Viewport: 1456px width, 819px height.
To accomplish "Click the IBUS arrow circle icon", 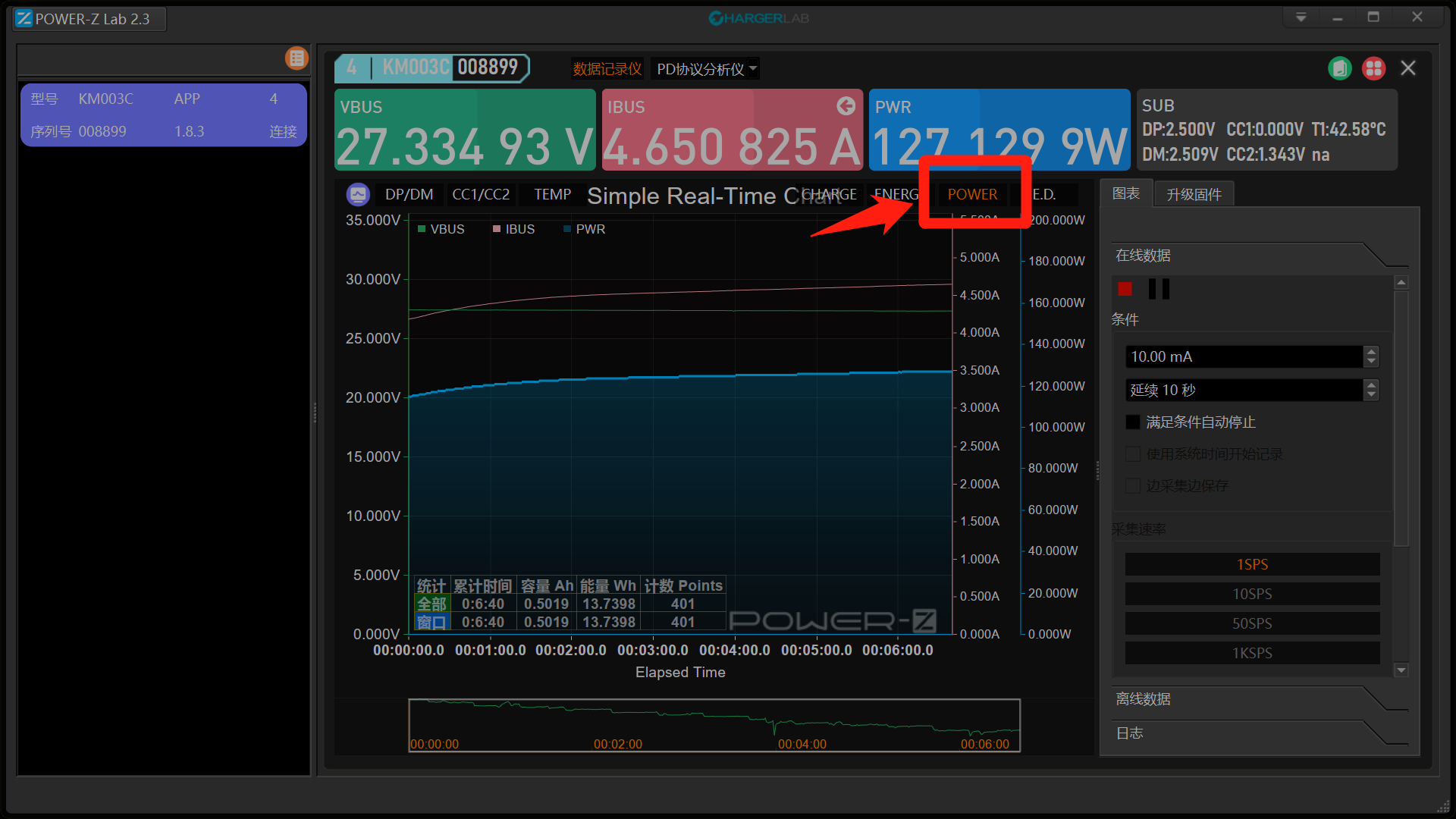I will [x=846, y=106].
